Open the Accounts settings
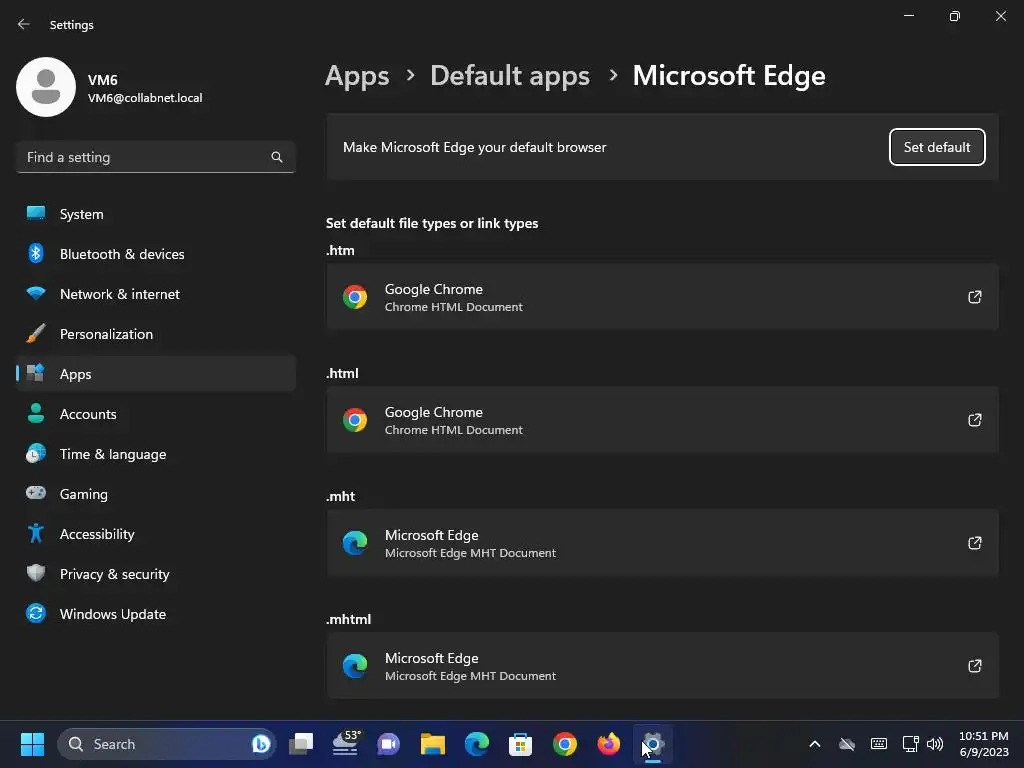This screenshot has width=1024, height=768. tap(155, 414)
